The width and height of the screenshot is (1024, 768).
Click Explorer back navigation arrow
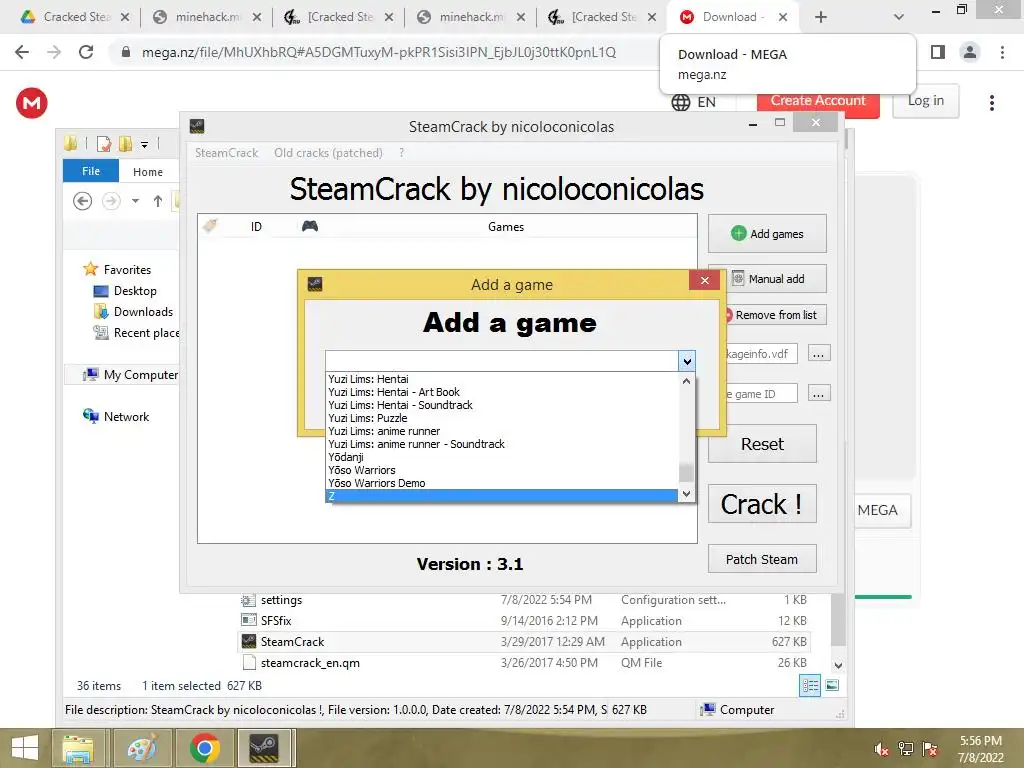[x=82, y=201]
